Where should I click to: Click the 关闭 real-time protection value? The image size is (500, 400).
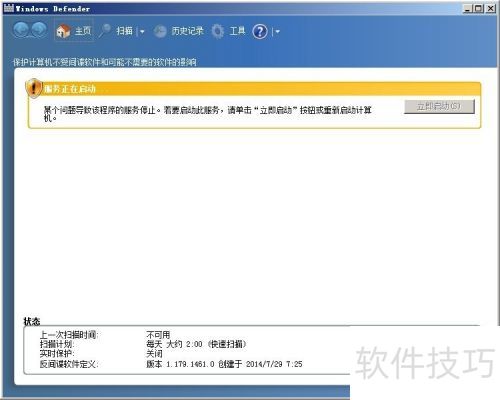pyautogui.click(x=154, y=353)
